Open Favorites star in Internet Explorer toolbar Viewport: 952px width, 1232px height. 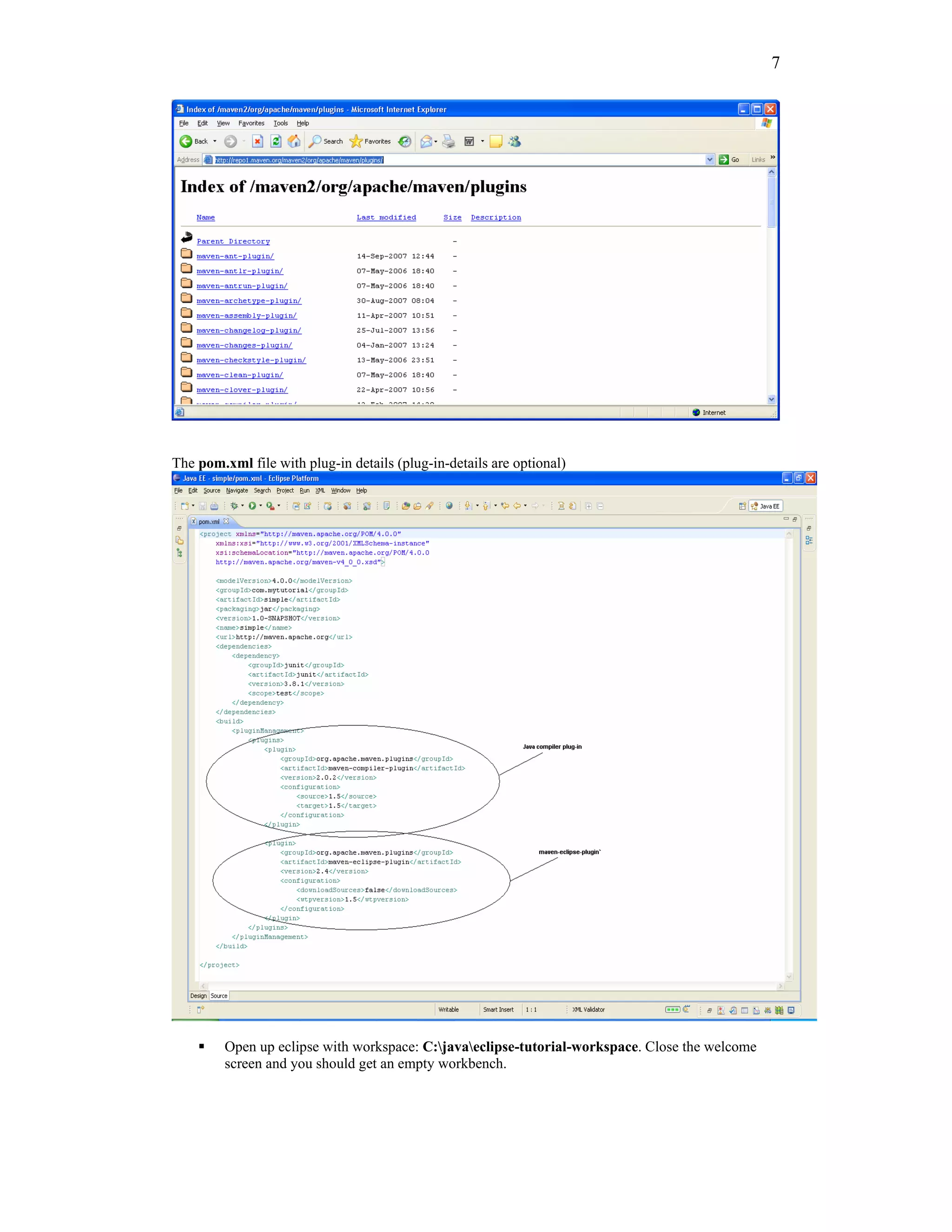pyautogui.click(x=370, y=141)
